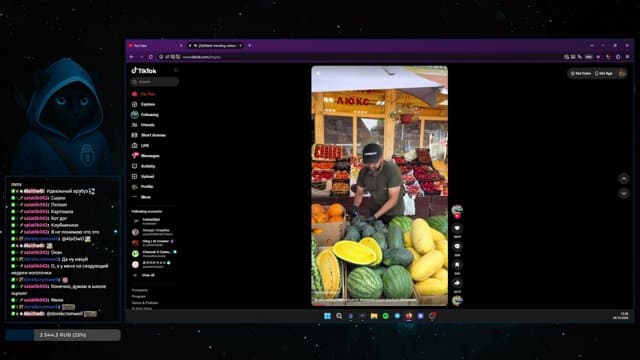Open Profile in TikTok sidebar
This screenshot has height=360, width=640.
tap(143, 187)
